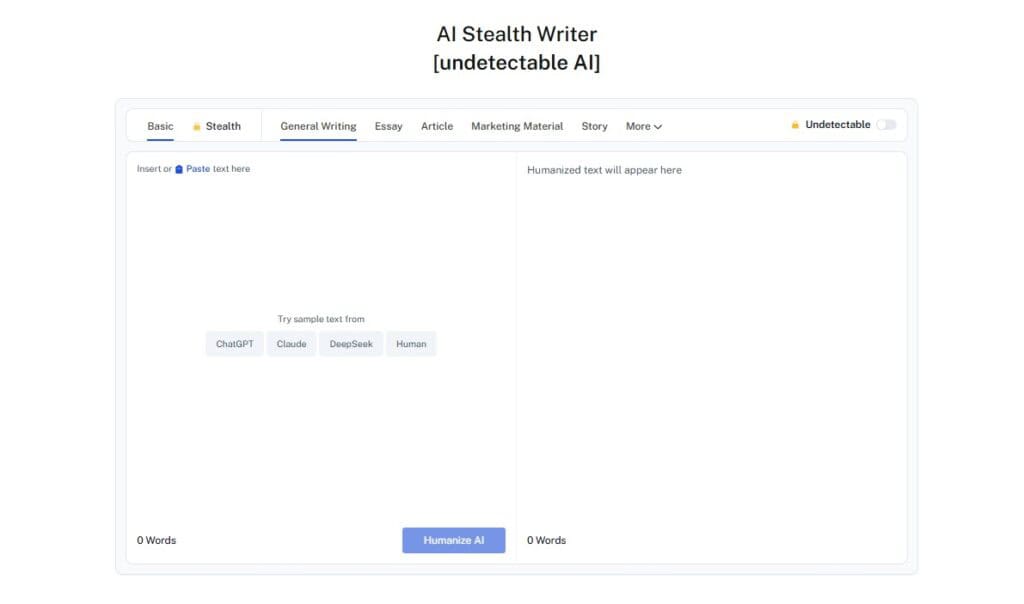This screenshot has width=1024, height=604.
Task: Select the Marketing Material tab
Action: (517, 127)
